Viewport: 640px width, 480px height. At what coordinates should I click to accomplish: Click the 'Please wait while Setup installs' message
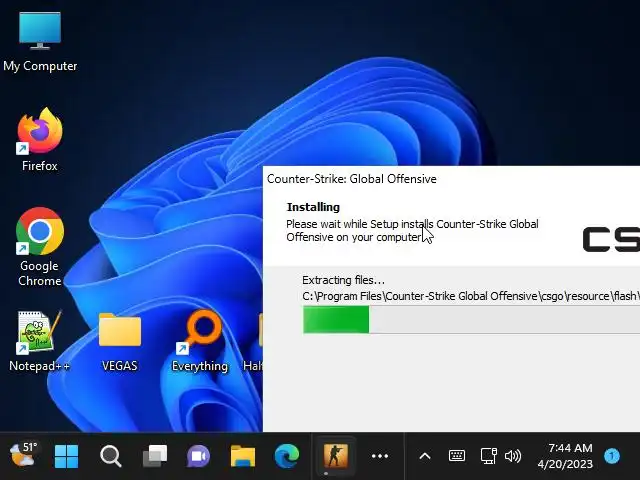click(412, 231)
